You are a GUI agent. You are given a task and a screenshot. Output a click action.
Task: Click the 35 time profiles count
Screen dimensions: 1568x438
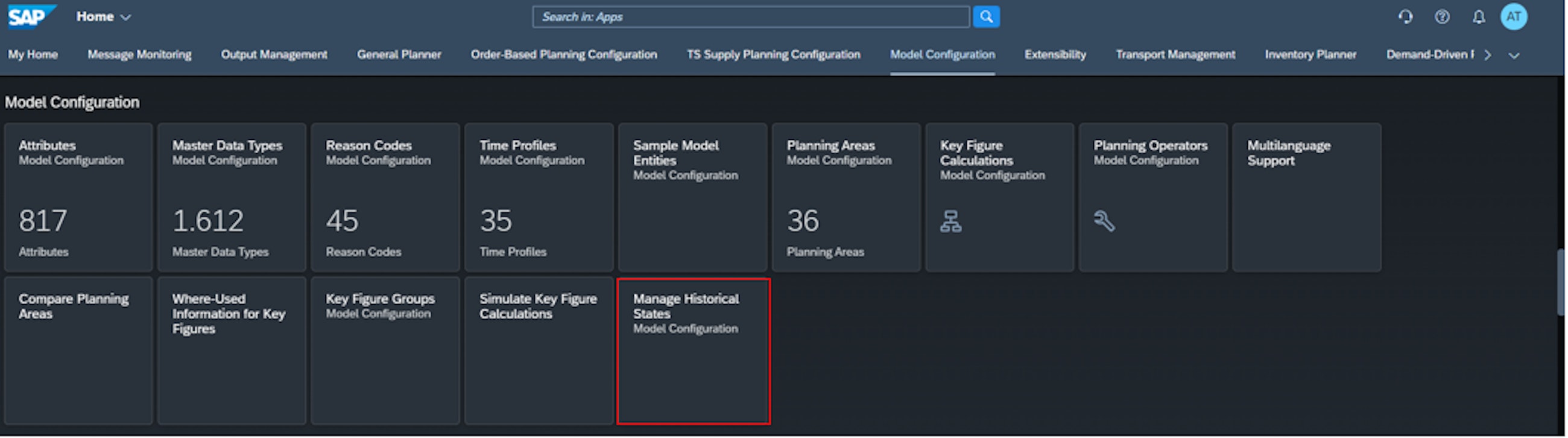coord(496,221)
